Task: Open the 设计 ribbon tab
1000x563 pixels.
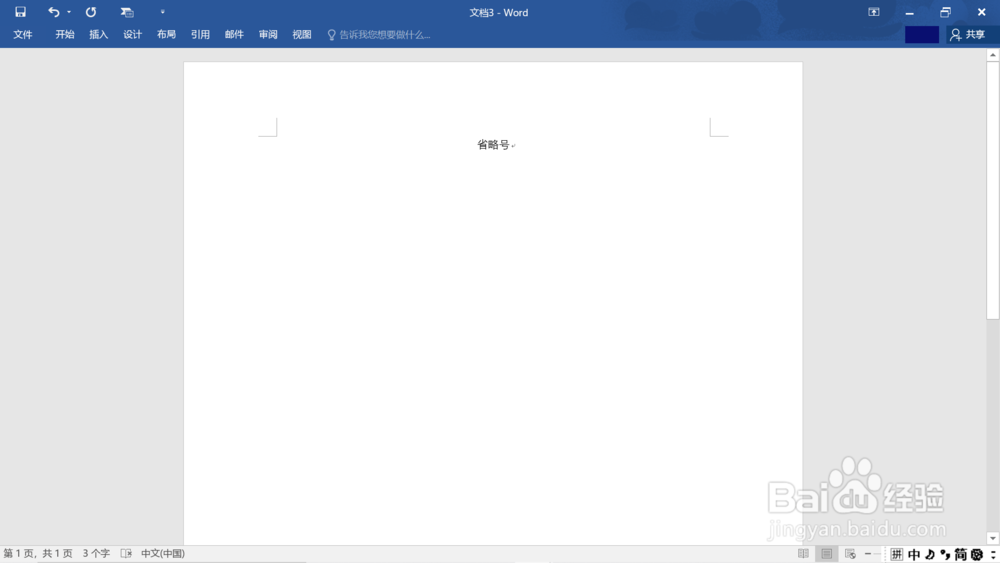Action: pos(132,34)
